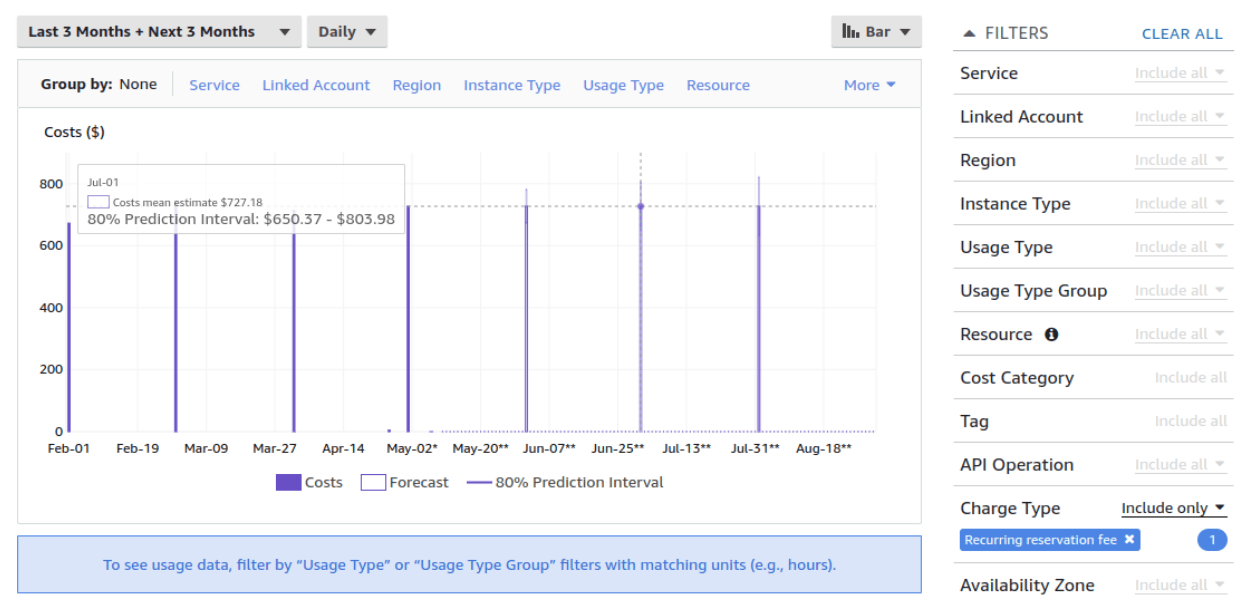Collapse the Filters panel triangle
This screenshot has height=600, width=1252.
pyautogui.click(x=968, y=34)
